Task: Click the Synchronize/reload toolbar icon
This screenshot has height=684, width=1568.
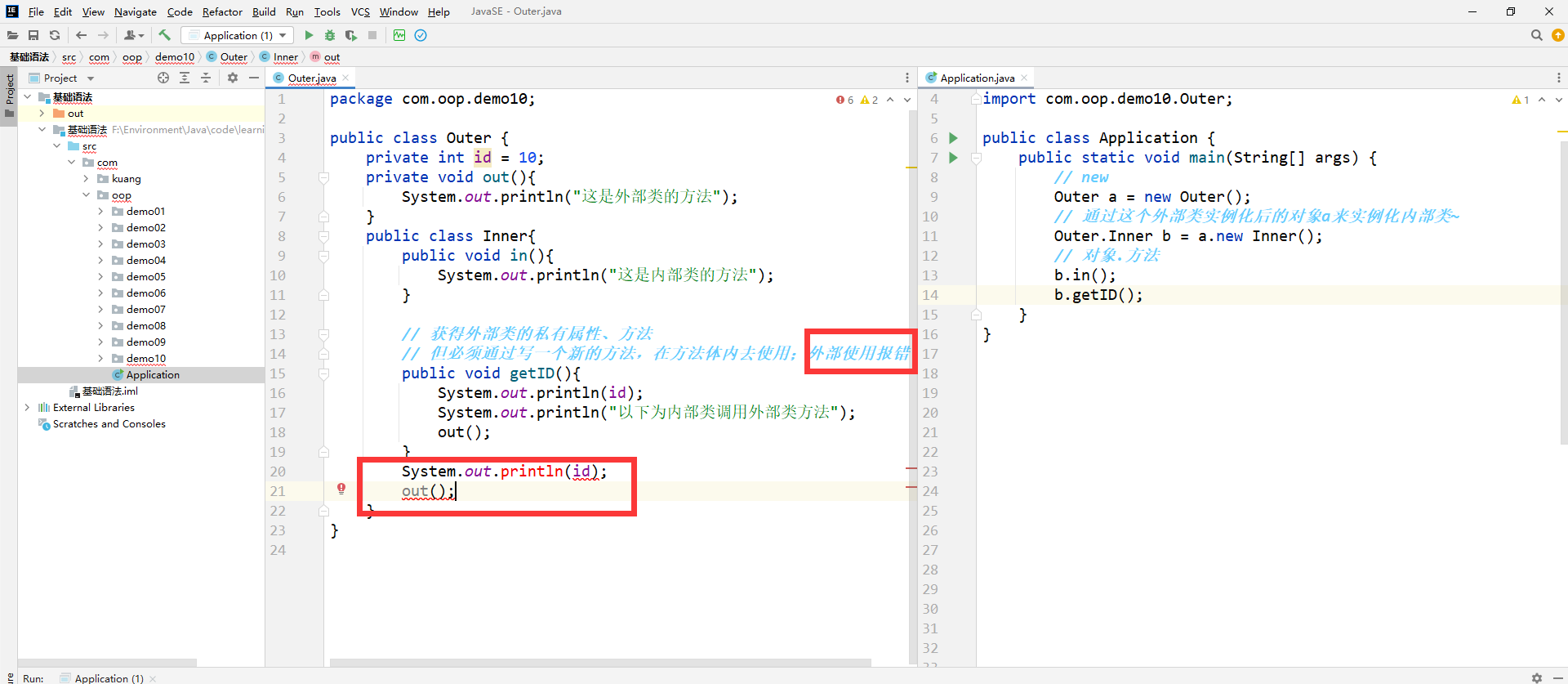Action: [55, 35]
